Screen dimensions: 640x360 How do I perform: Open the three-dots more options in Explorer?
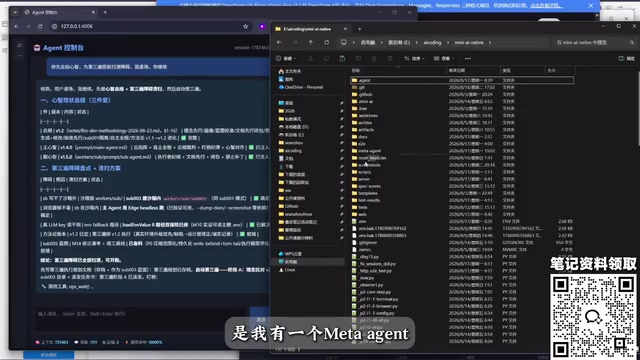468,58
